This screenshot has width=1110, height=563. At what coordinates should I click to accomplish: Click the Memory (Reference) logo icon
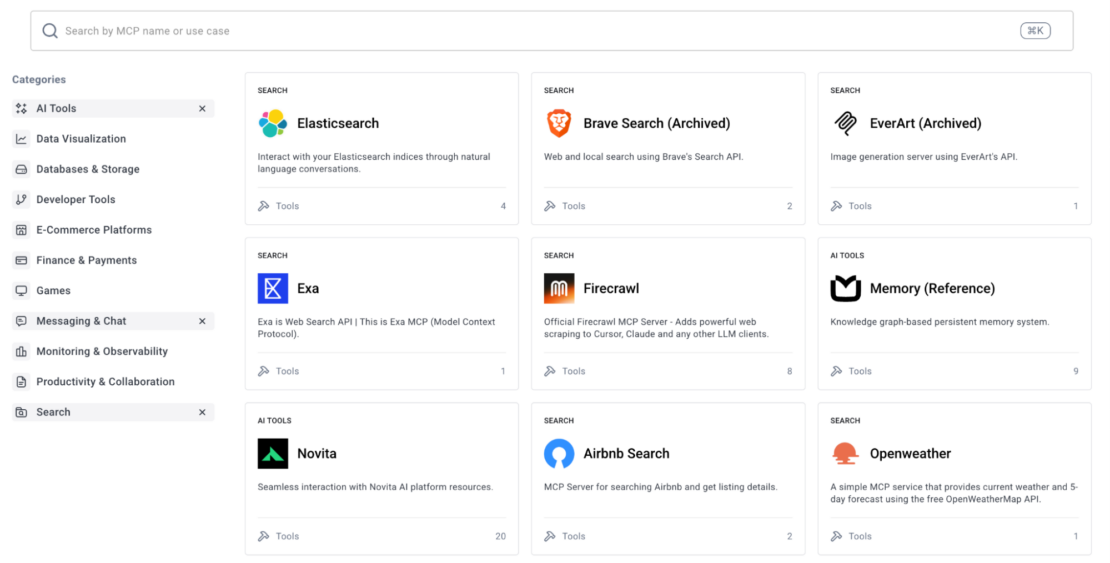[845, 288]
